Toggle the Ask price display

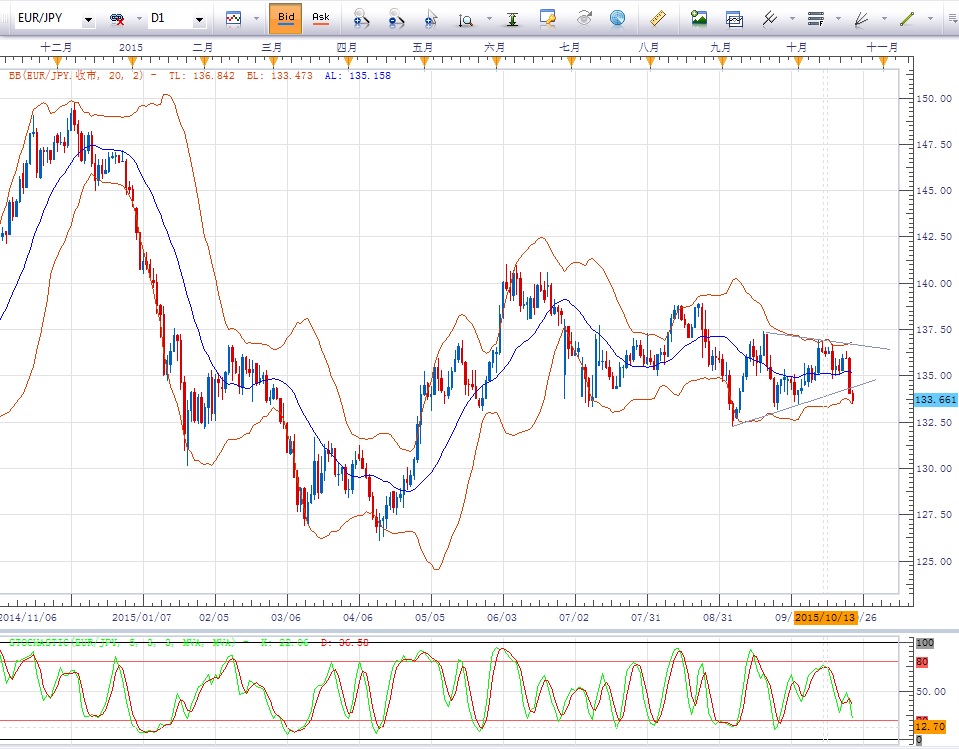point(320,18)
